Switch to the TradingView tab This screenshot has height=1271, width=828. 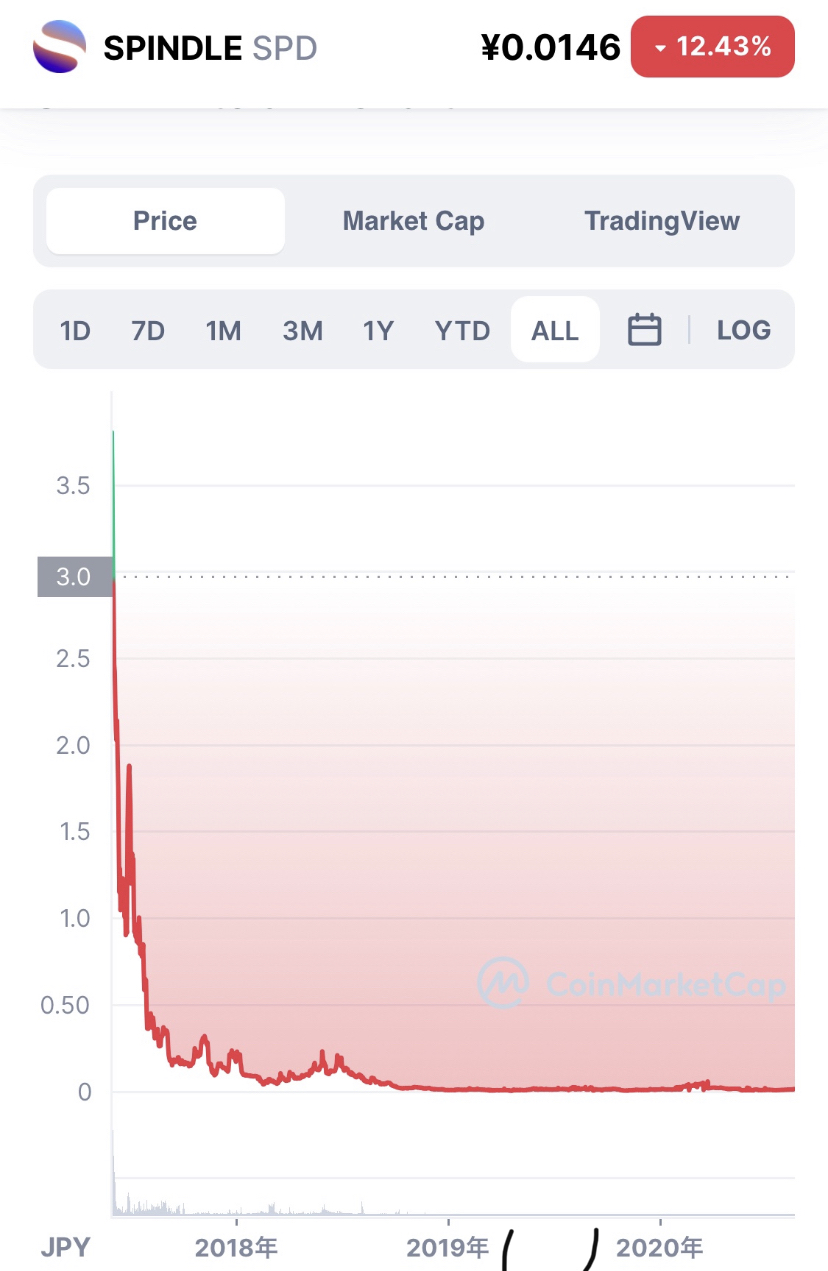(662, 221)
